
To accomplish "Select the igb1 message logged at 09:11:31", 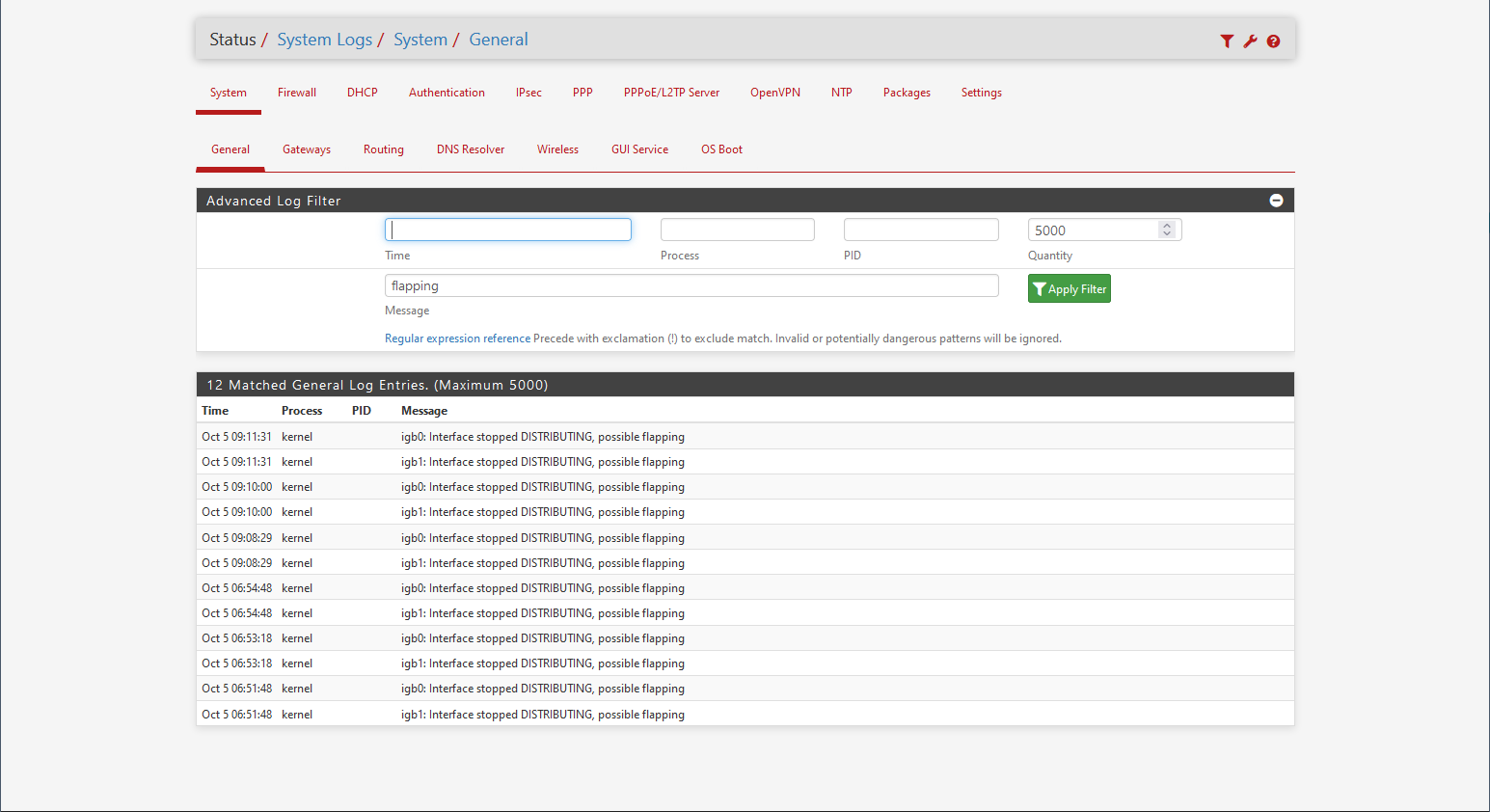I will [x=543, y=462].
